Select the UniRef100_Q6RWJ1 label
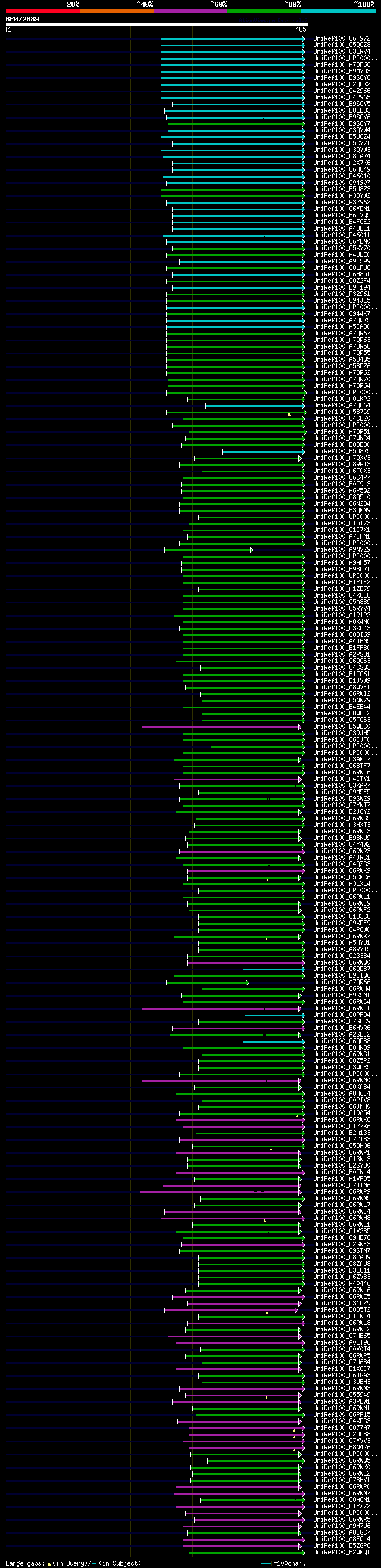 tap(342, 1009)
